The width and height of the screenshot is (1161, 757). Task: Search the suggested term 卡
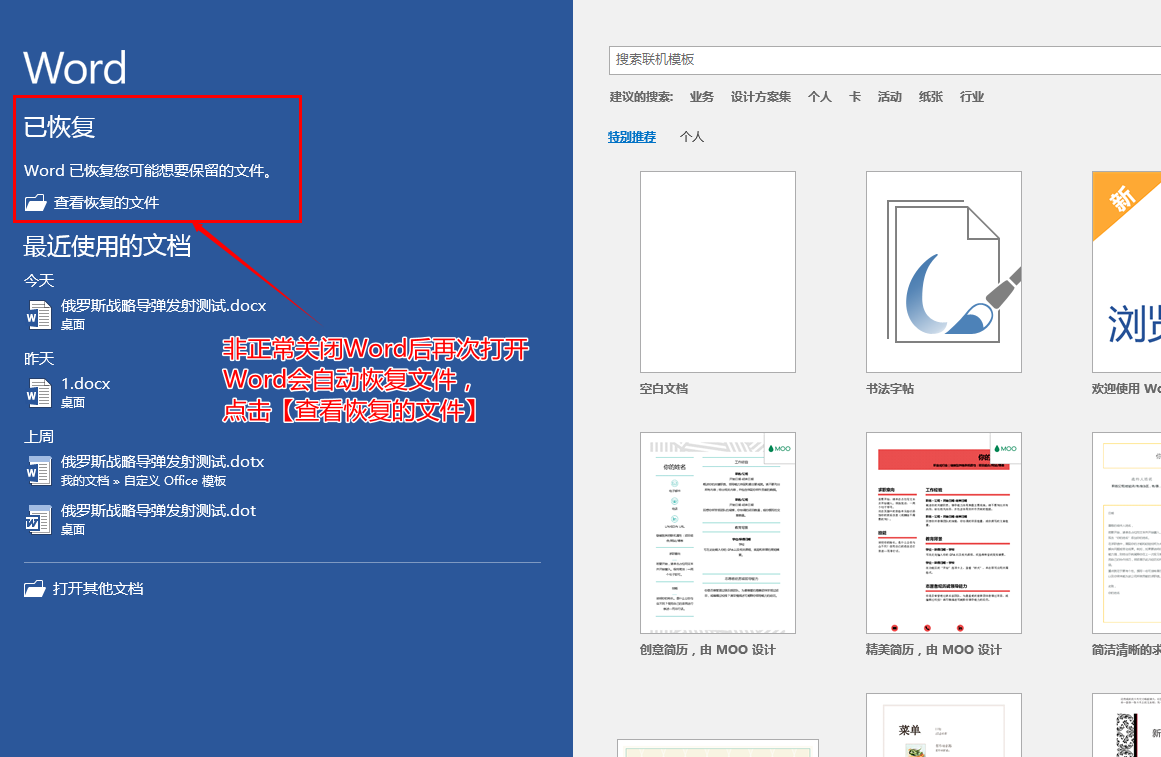(854, 97)
